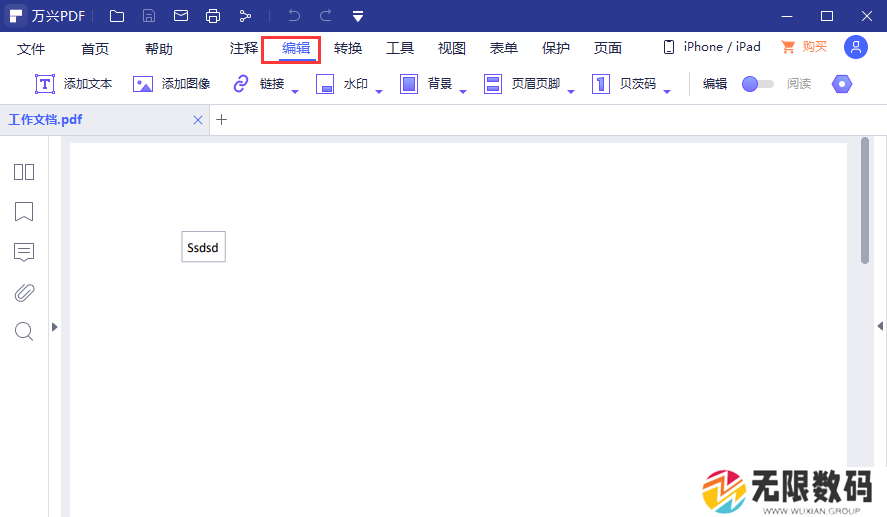The width and height of the screenshot is (887, 517).
Task: Click the share icon in title bar
Action: [245, 16]
